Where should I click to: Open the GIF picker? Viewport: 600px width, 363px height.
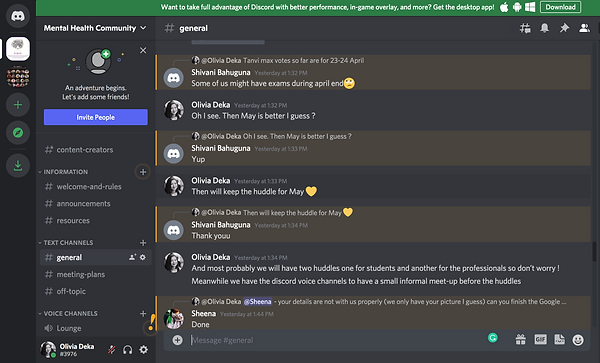tap(540, 339)
